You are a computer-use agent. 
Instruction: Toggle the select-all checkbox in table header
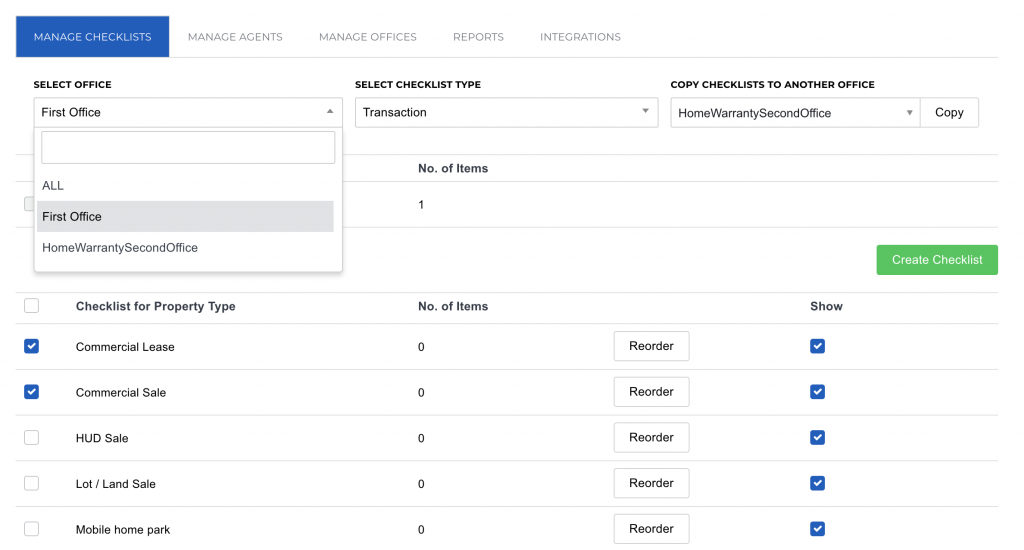tap(31, 306)
